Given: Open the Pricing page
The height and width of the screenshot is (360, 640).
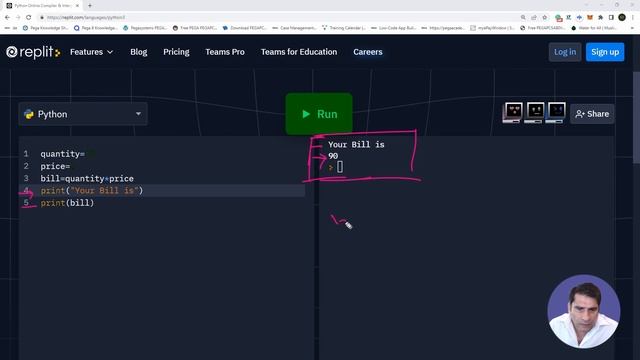Looking at the screenshot, I should click(x=176, y=52).
